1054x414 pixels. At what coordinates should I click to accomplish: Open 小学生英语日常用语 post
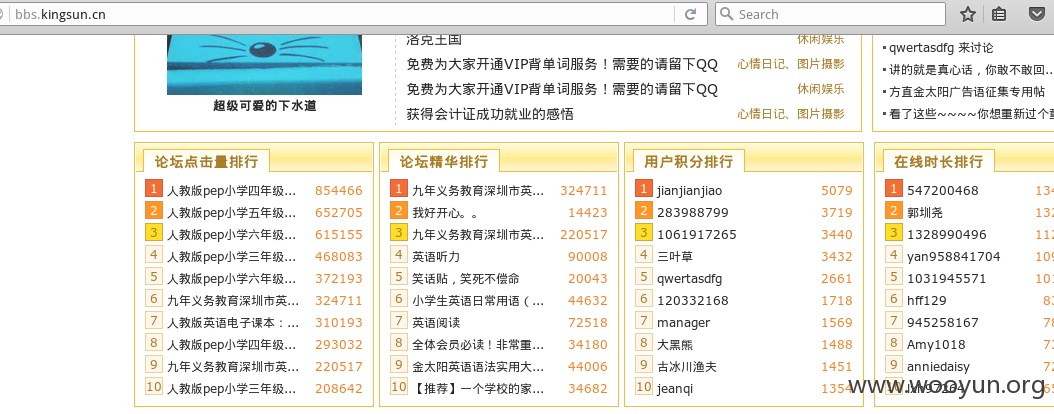[x=478, y=300]
